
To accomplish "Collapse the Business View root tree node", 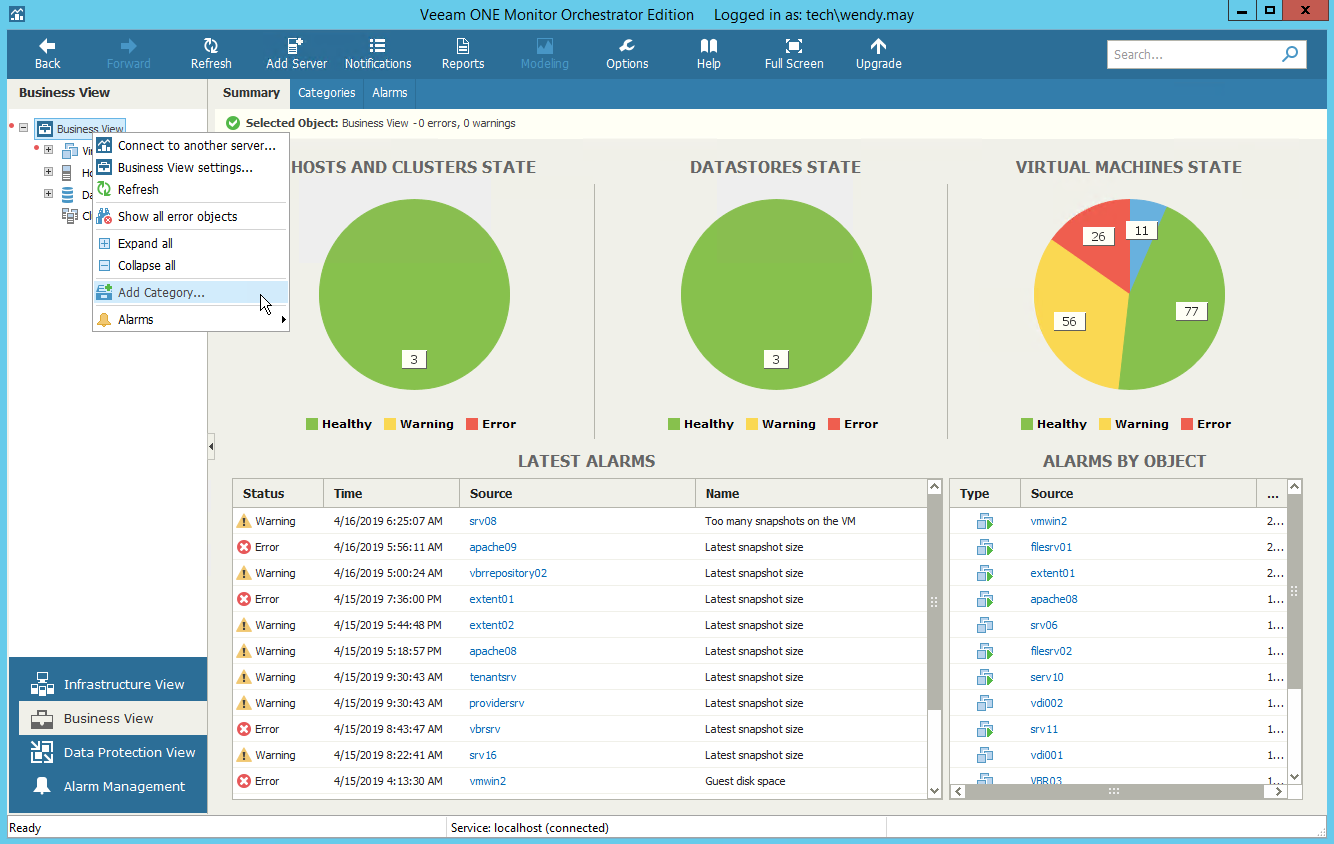I will [23, 128].
